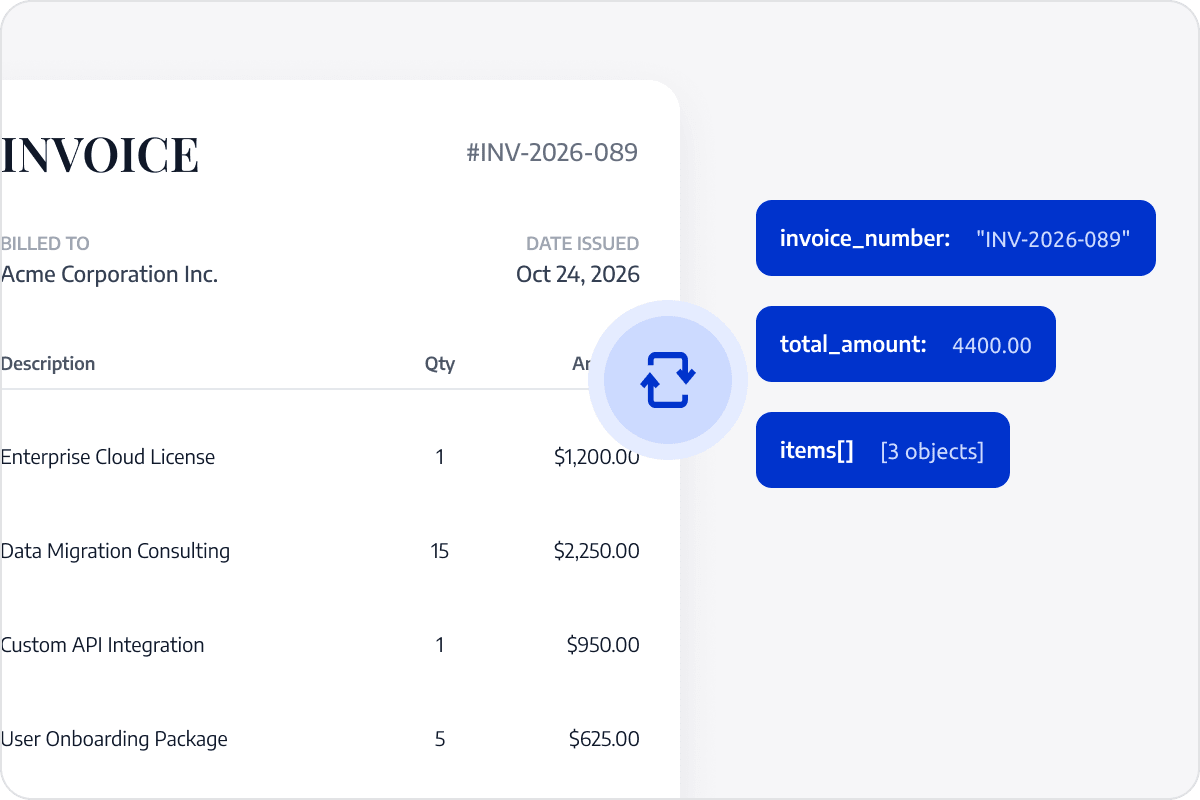This screenshot has height=800, width=1200.
Task: Select the total_amount 4400.00 chip
Action: coord(905,344)
